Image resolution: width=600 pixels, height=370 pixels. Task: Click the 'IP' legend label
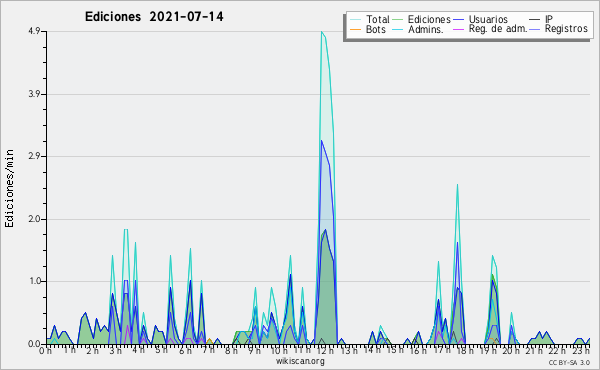[549, 19]
